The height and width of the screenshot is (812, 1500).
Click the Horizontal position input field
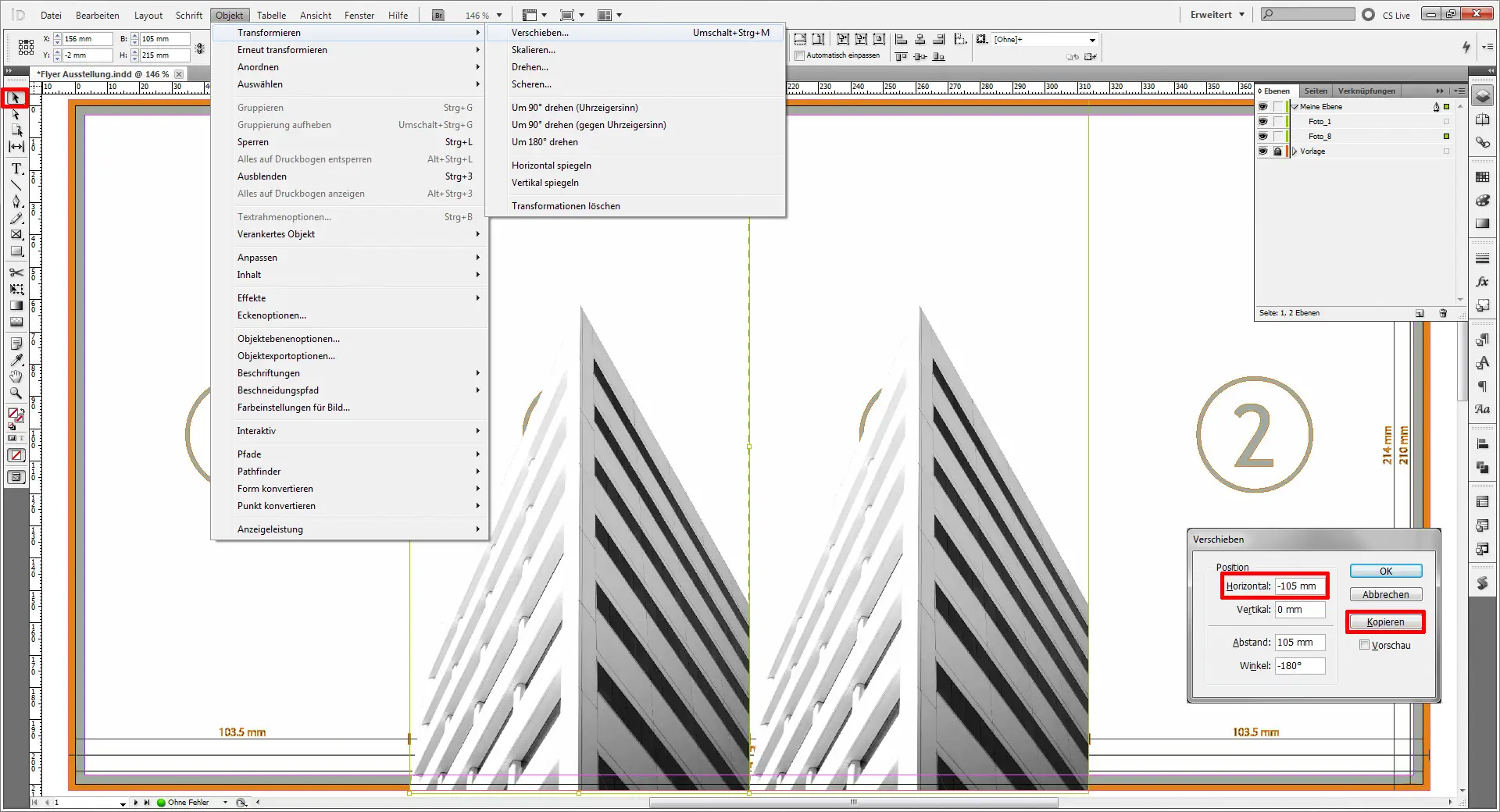click(x=1300, y=586)
